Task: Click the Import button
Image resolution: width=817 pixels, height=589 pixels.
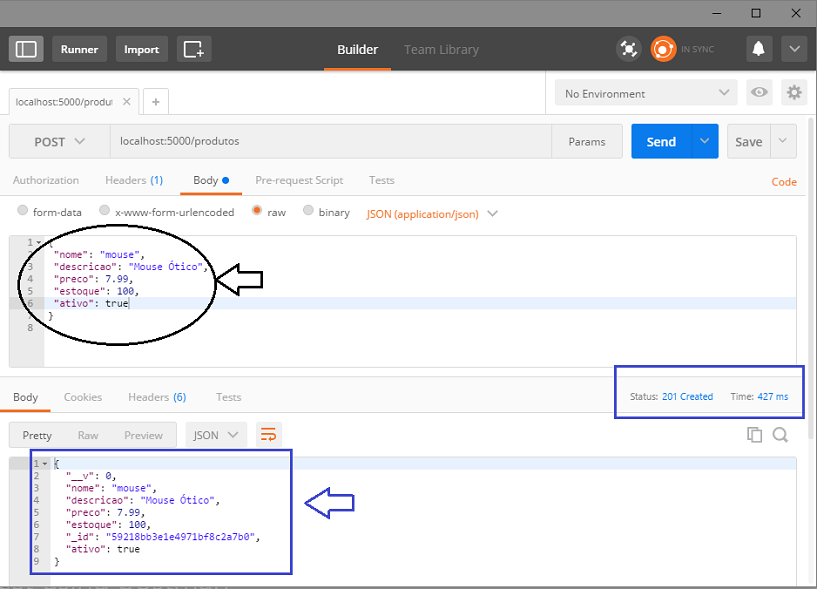Action: click(x=141, y=50)
